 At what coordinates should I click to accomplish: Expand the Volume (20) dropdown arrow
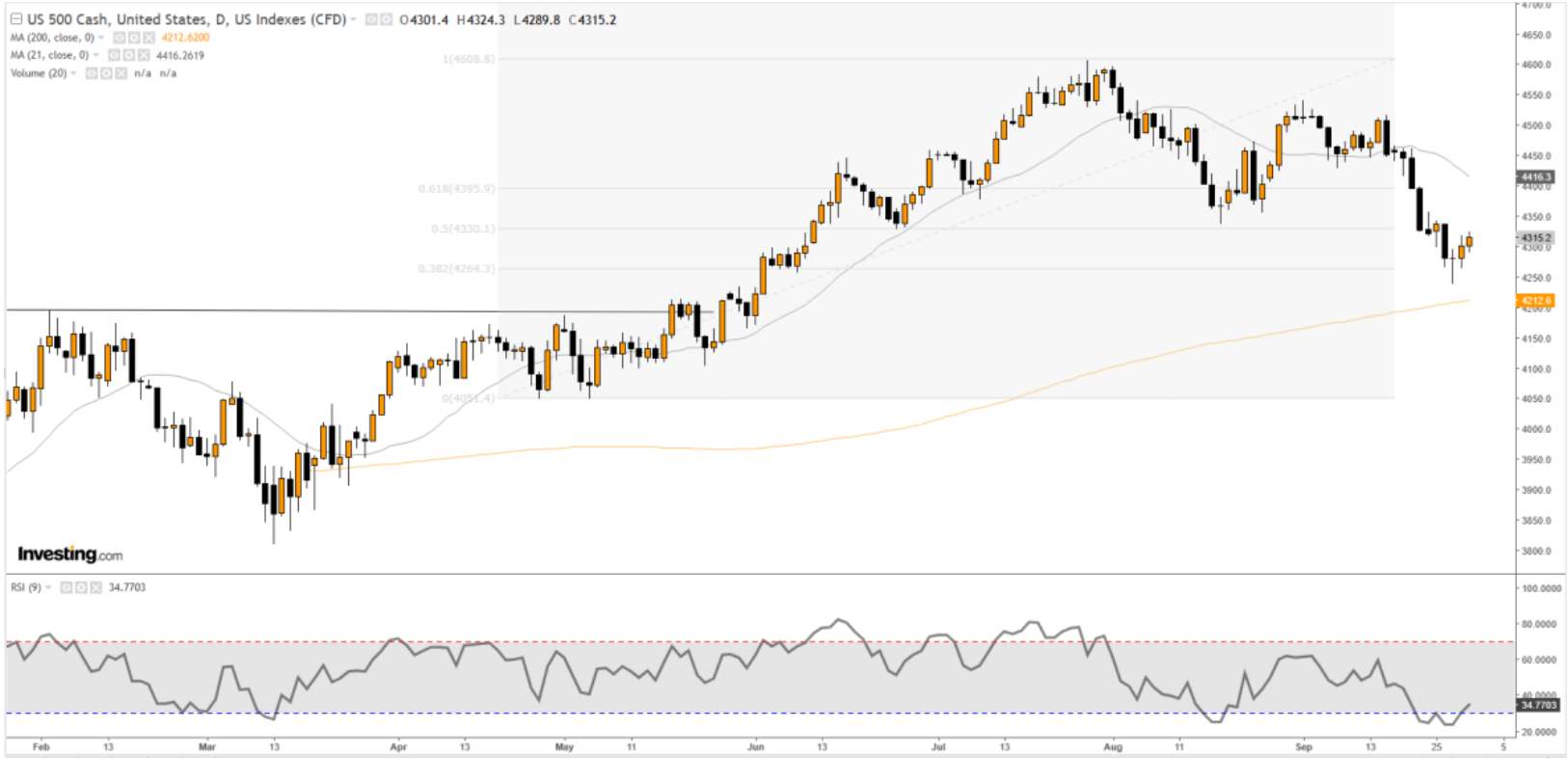(74, 73)
